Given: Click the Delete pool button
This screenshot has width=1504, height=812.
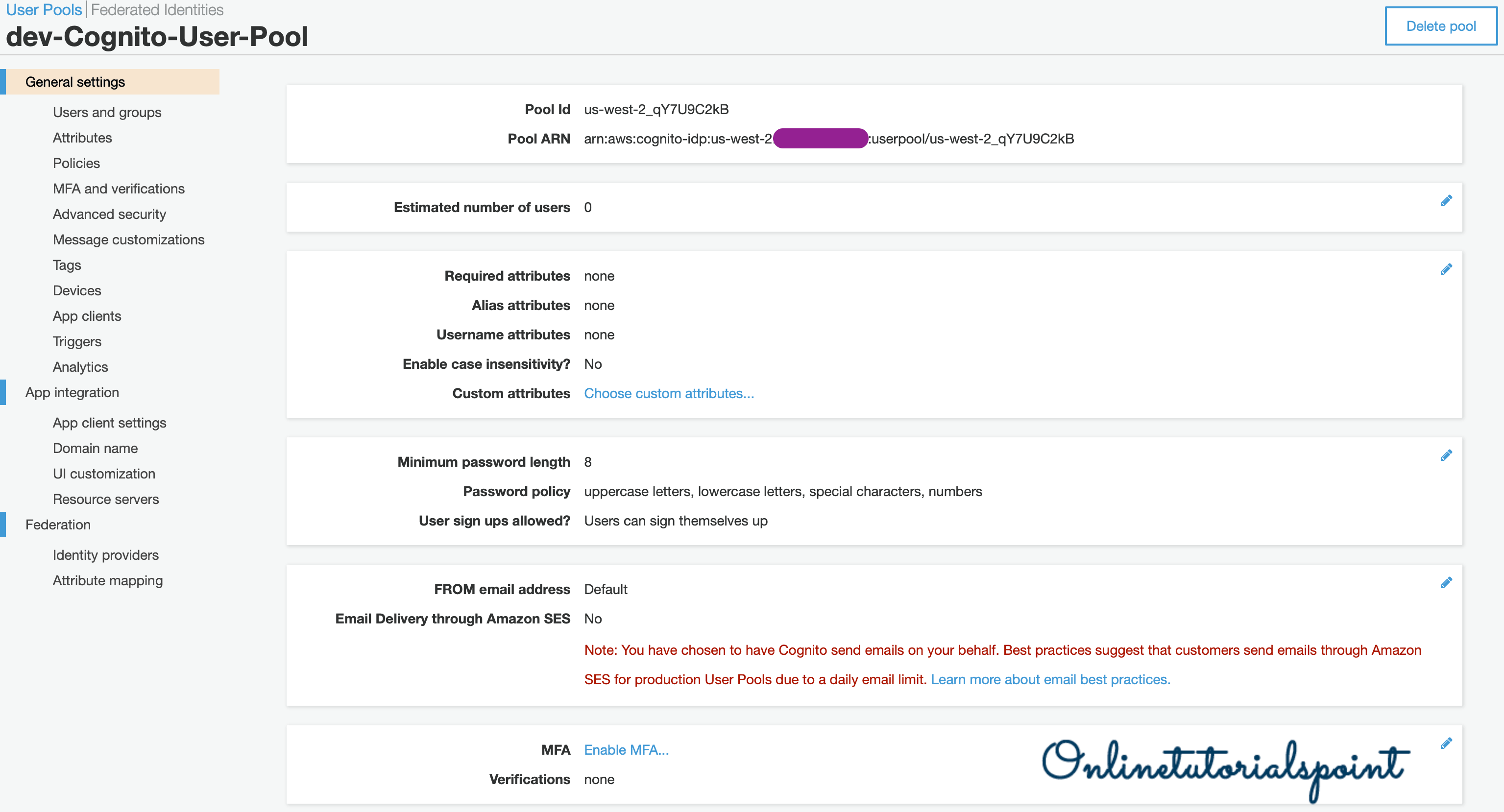Looking at the screenshot, I should tap(1440, 26).
